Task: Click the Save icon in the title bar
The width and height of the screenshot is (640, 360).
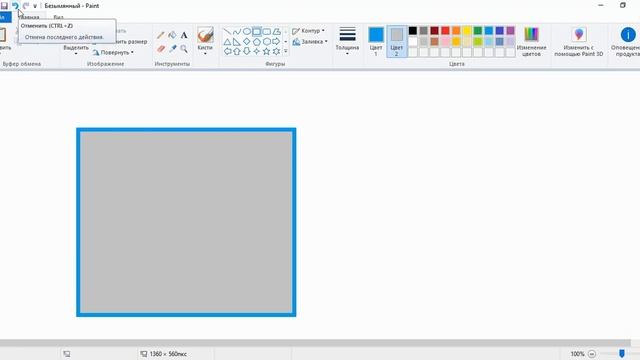Action: 4,6
